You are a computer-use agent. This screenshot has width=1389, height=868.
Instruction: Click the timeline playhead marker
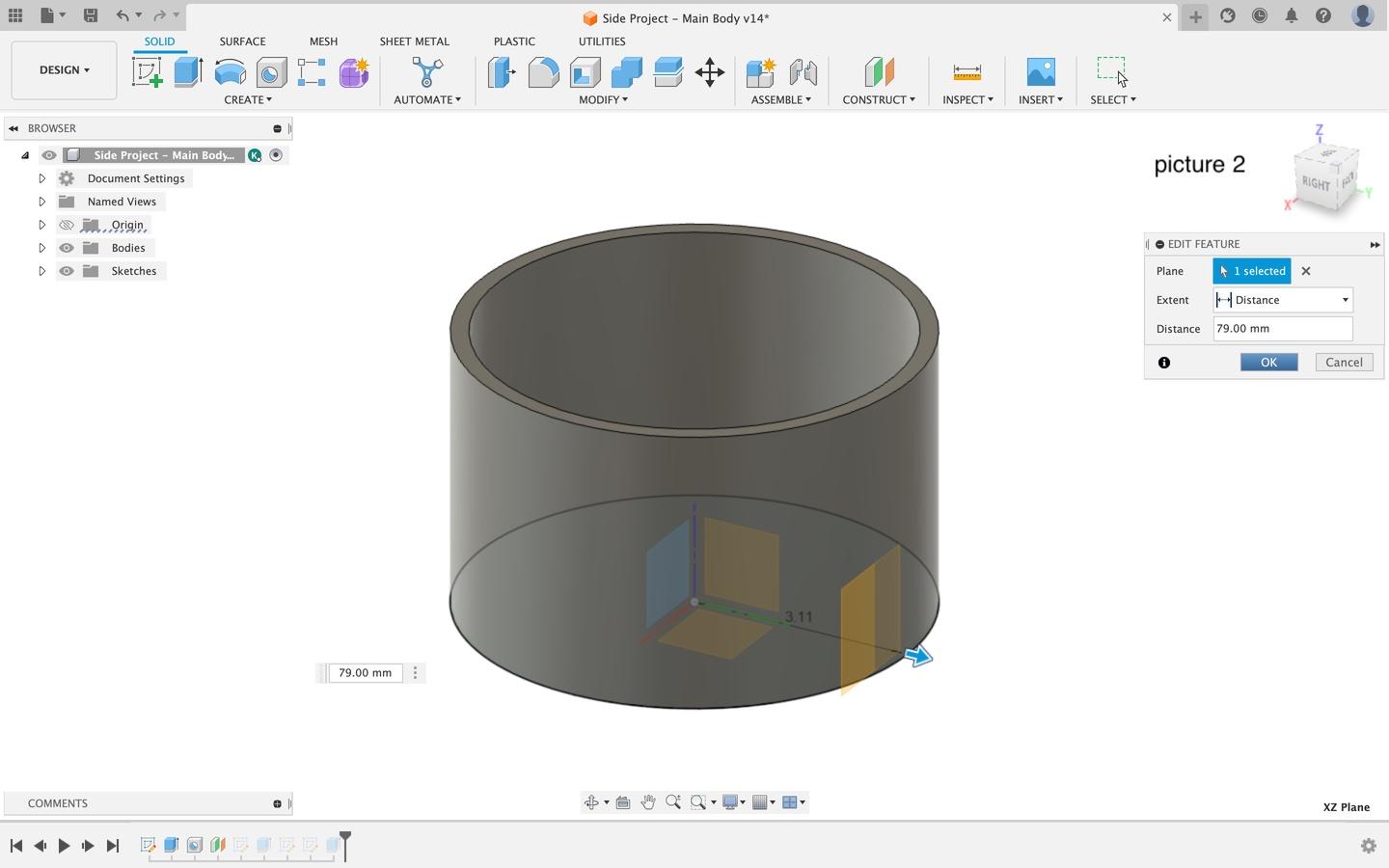(345, 839)
